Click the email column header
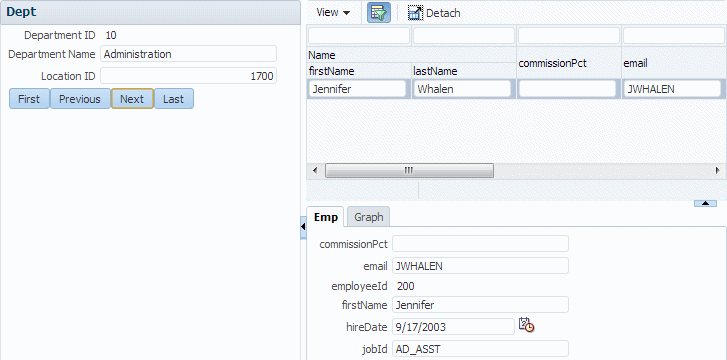Image resolution: width=727 pixels, height=360 pixels. coord(674,63)
